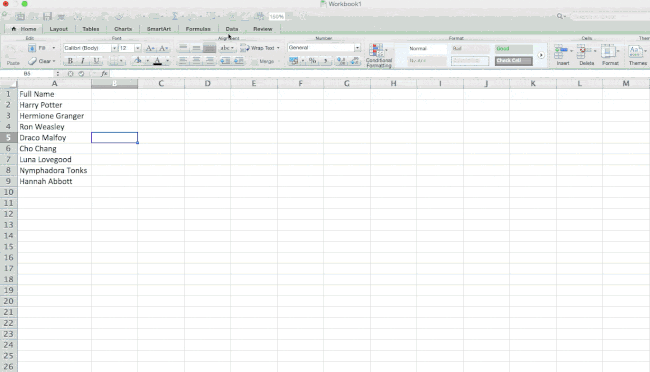The height and width of the screenshot is (372, 650).
Task: Toggle Italic formatting
Action: 82,61
